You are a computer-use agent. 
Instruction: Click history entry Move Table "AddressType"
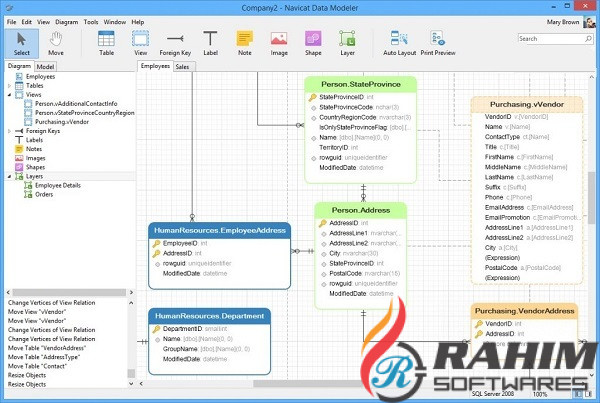click(x=44, y=357)
